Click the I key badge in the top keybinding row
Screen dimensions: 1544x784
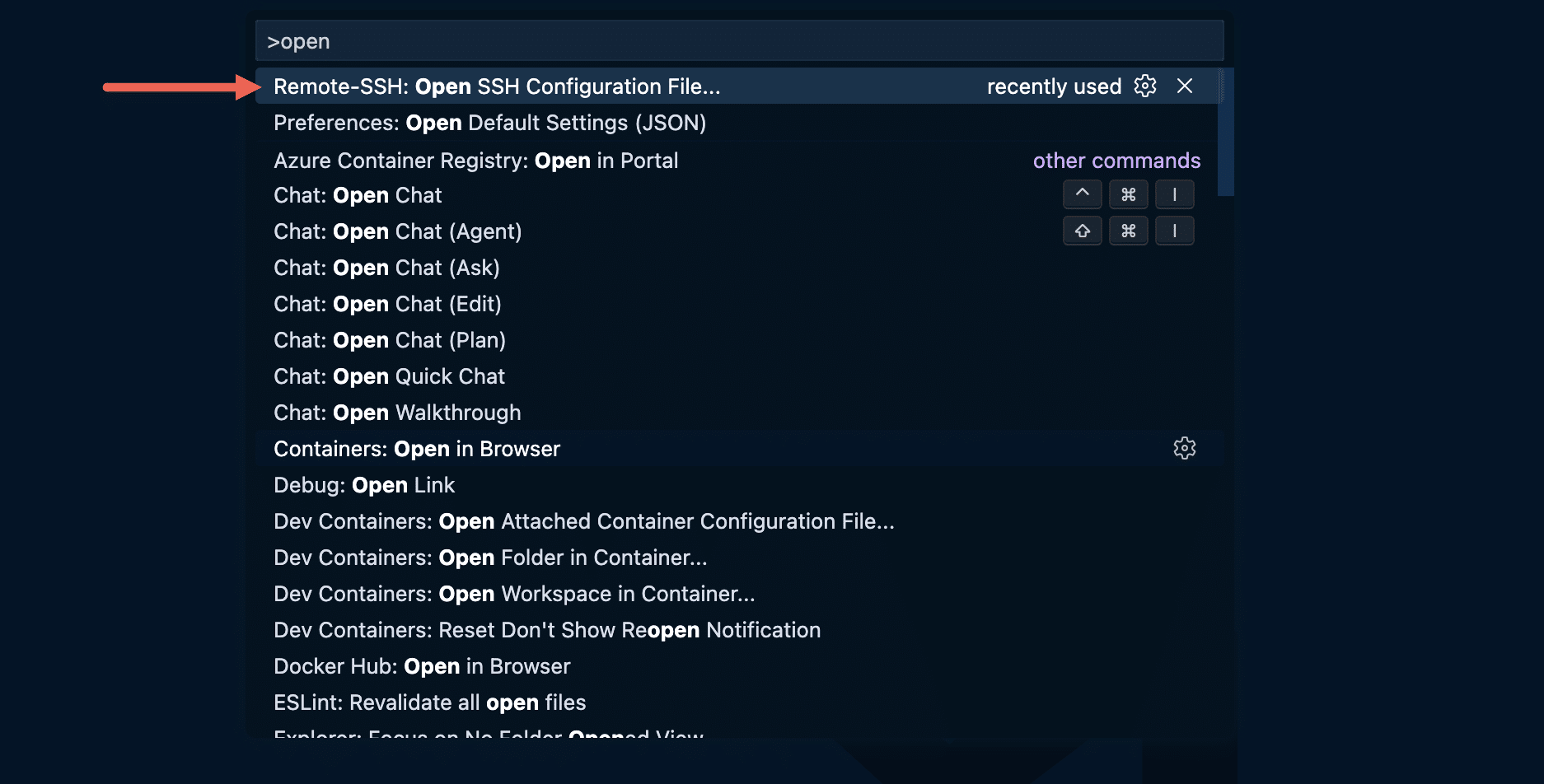pos(1175,194)
